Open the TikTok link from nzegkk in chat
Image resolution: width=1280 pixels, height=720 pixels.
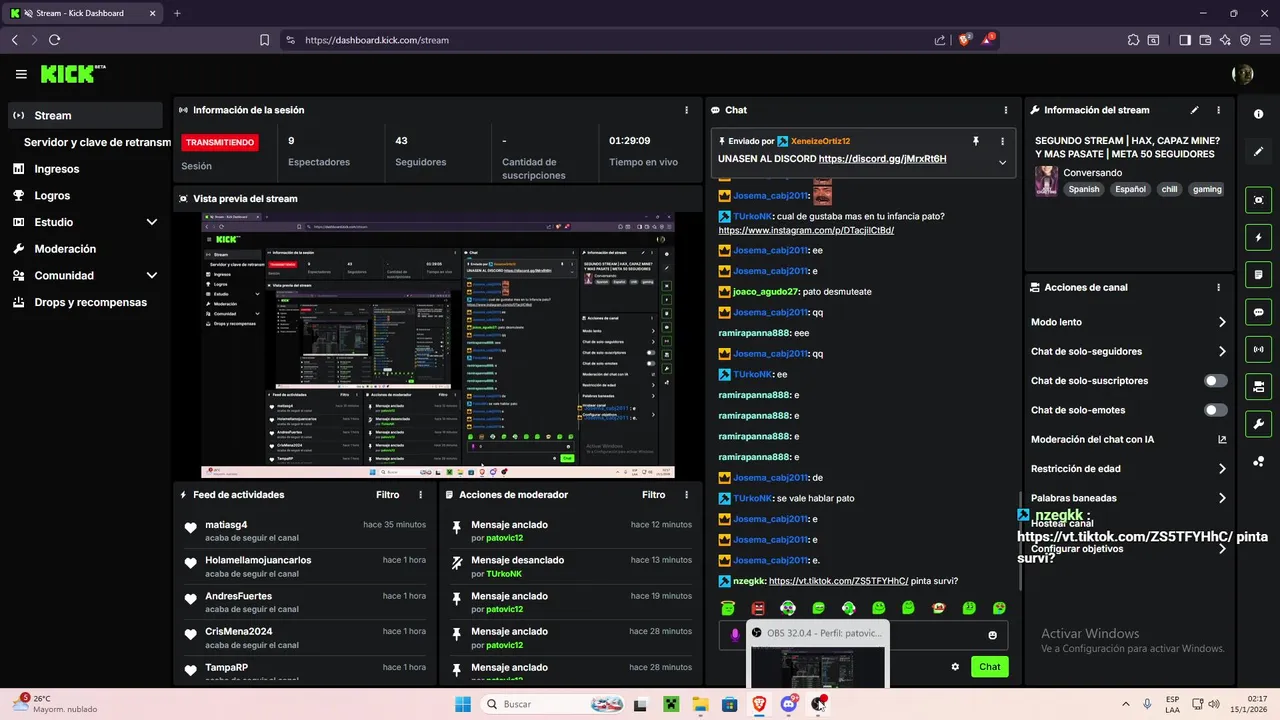838,581
